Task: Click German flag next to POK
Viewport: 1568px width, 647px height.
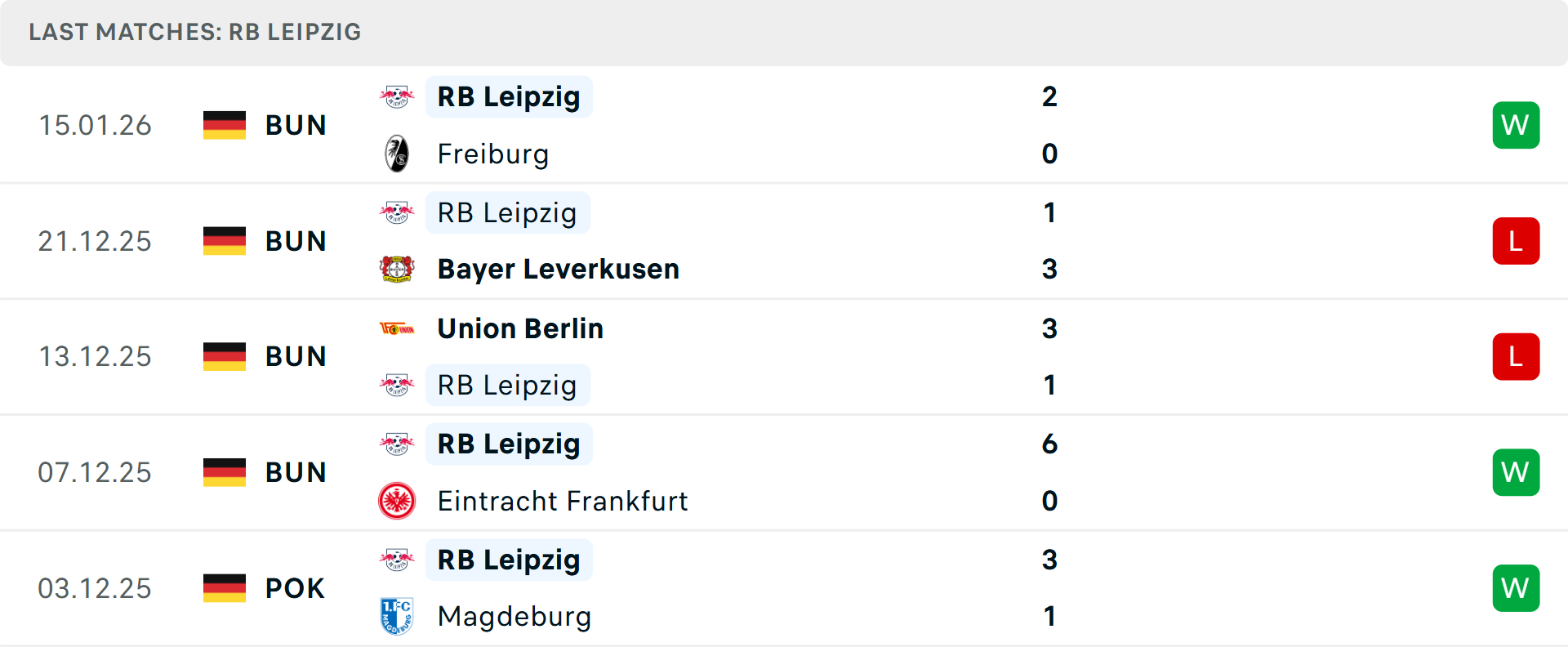Action: click(x=225, y=588)
